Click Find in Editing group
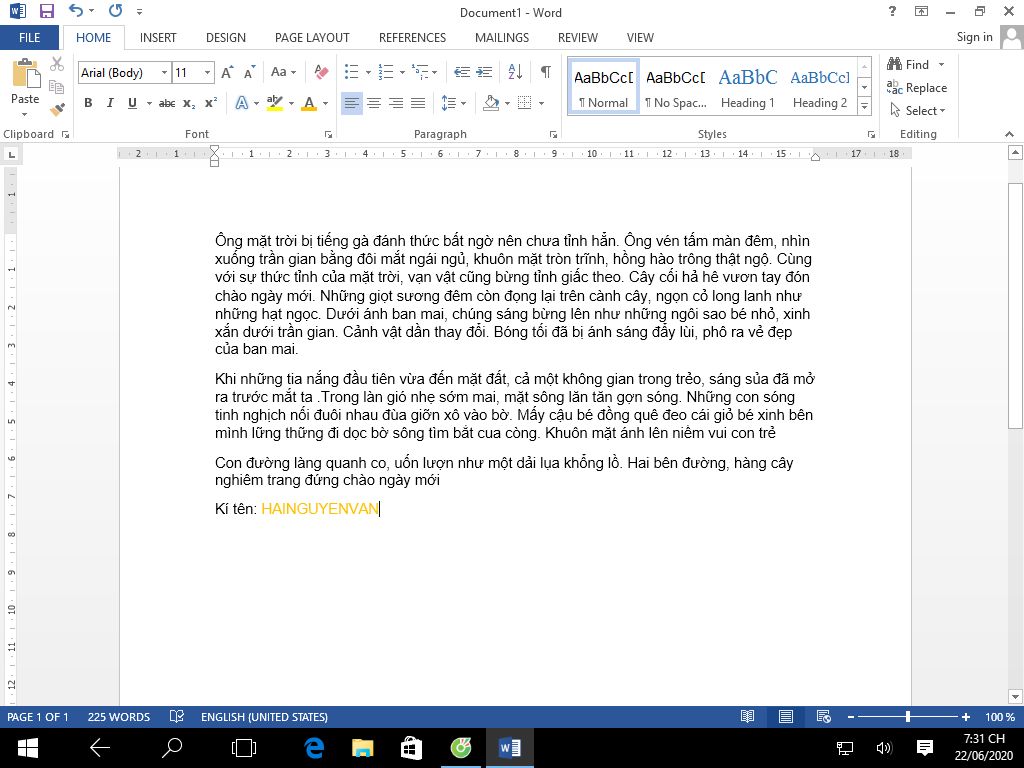This screenshot has height=768, width=1024. (908, 64)
